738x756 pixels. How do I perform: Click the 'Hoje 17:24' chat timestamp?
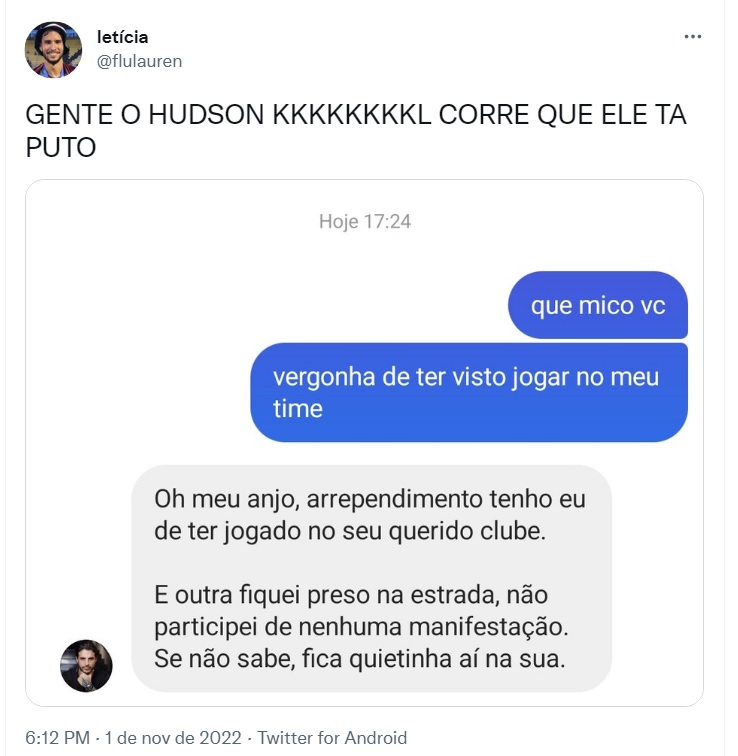coord(364,222)
